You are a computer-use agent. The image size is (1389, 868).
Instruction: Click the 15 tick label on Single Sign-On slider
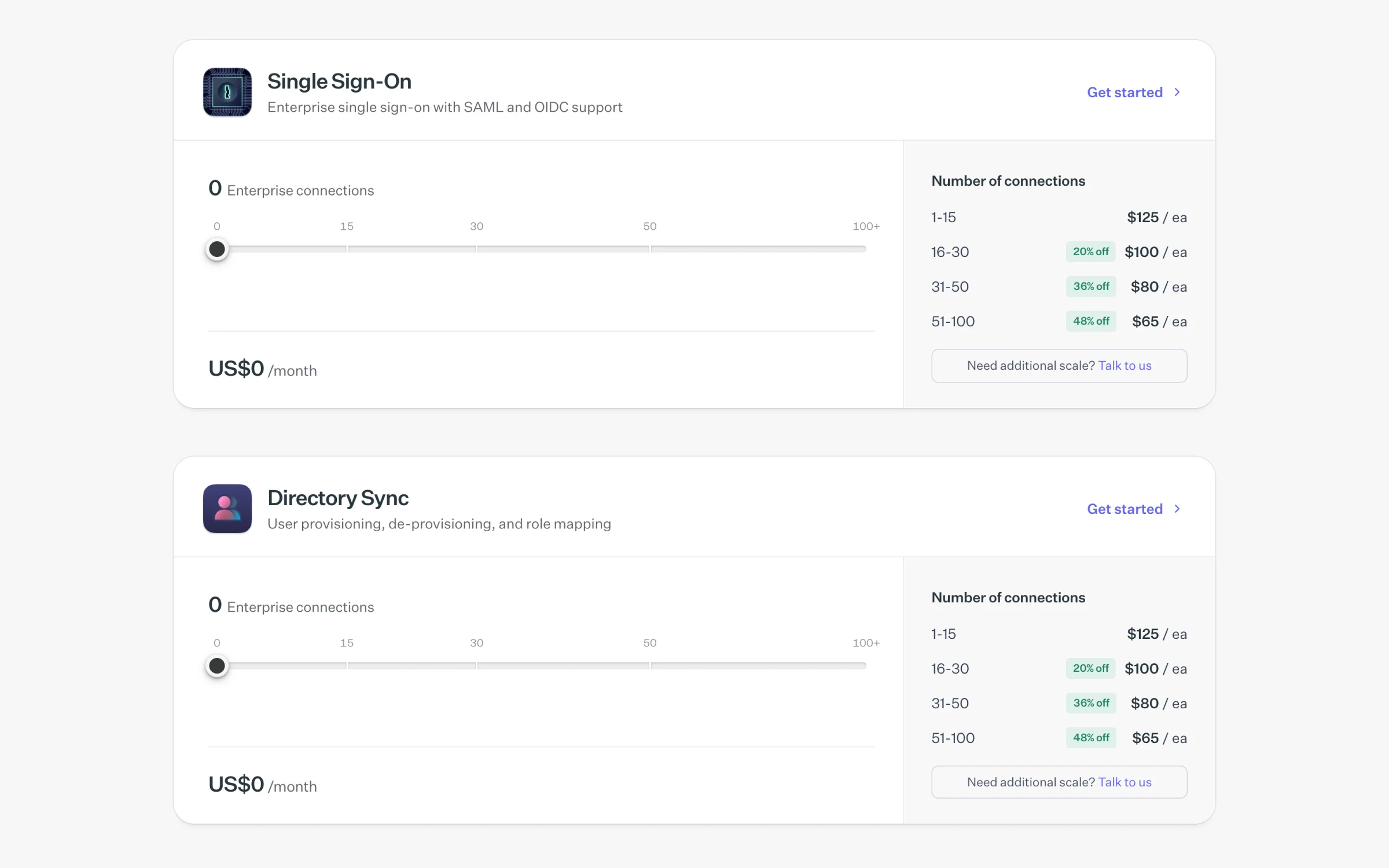tap(347, 226)
